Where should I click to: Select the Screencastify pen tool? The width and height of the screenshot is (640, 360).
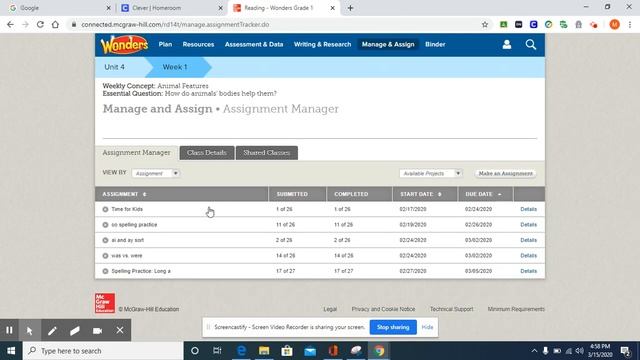click(52, 330)
